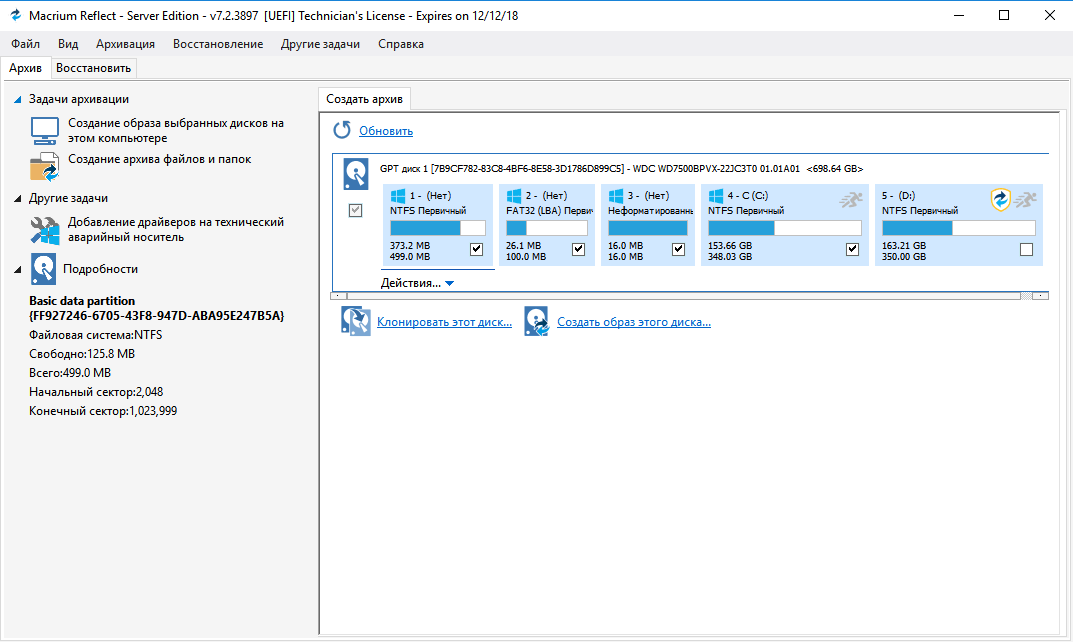1073x642 pixels.
Task: Click the GPT disk 1 drive icon
Action: click(356, 173)
